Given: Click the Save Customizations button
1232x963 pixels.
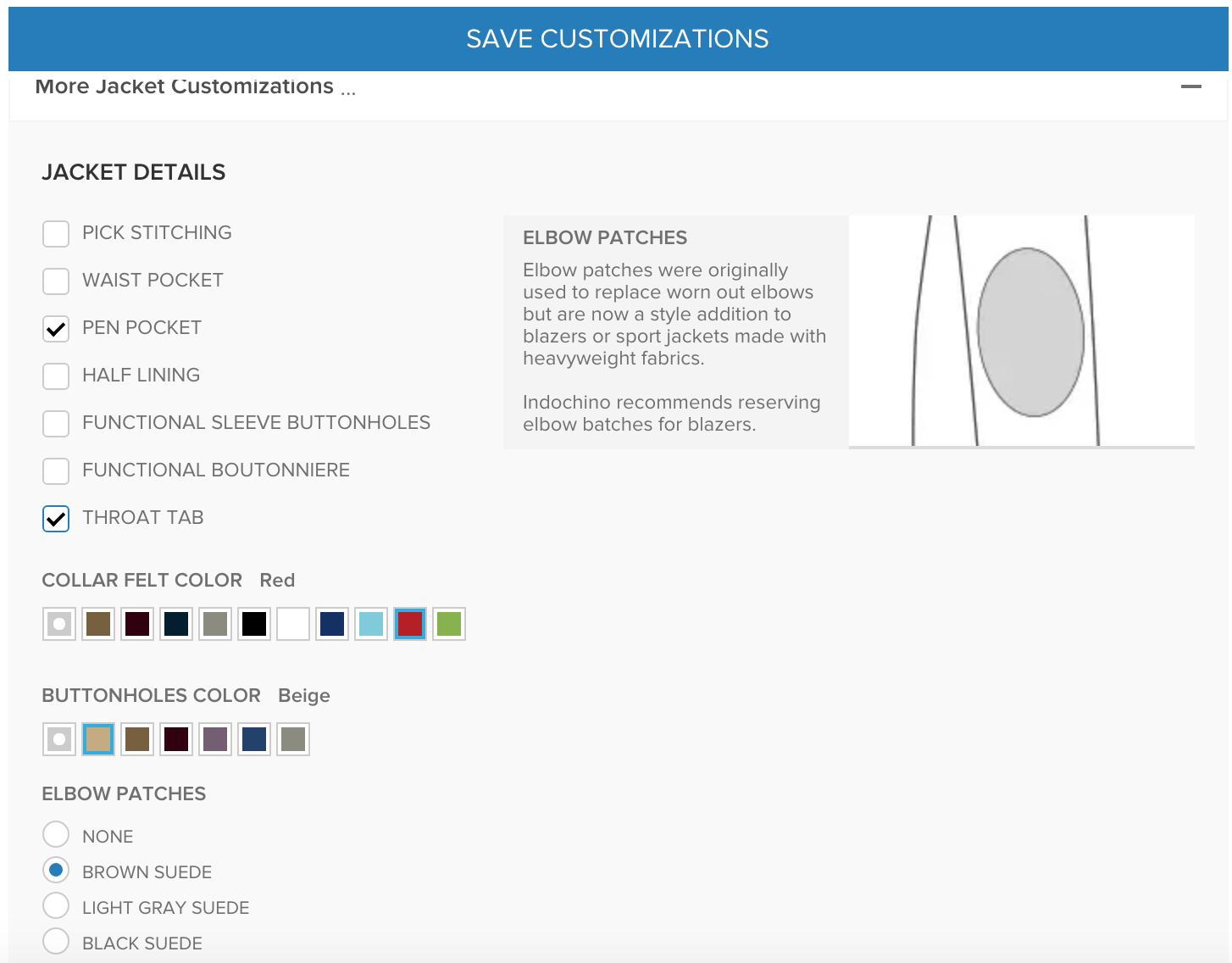Looking at the screenshot, I should coord(618,39).
